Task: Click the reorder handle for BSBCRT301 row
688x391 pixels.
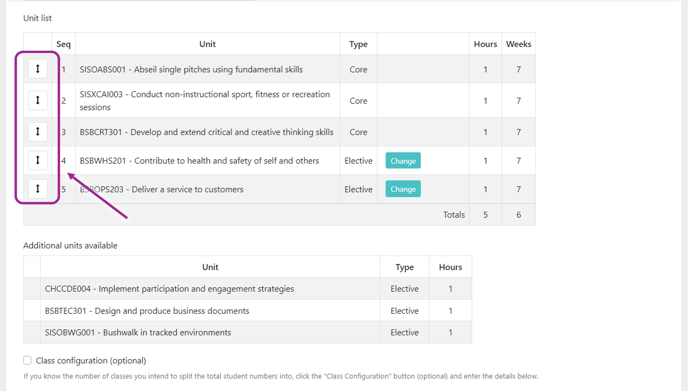Action: (38, 131)
